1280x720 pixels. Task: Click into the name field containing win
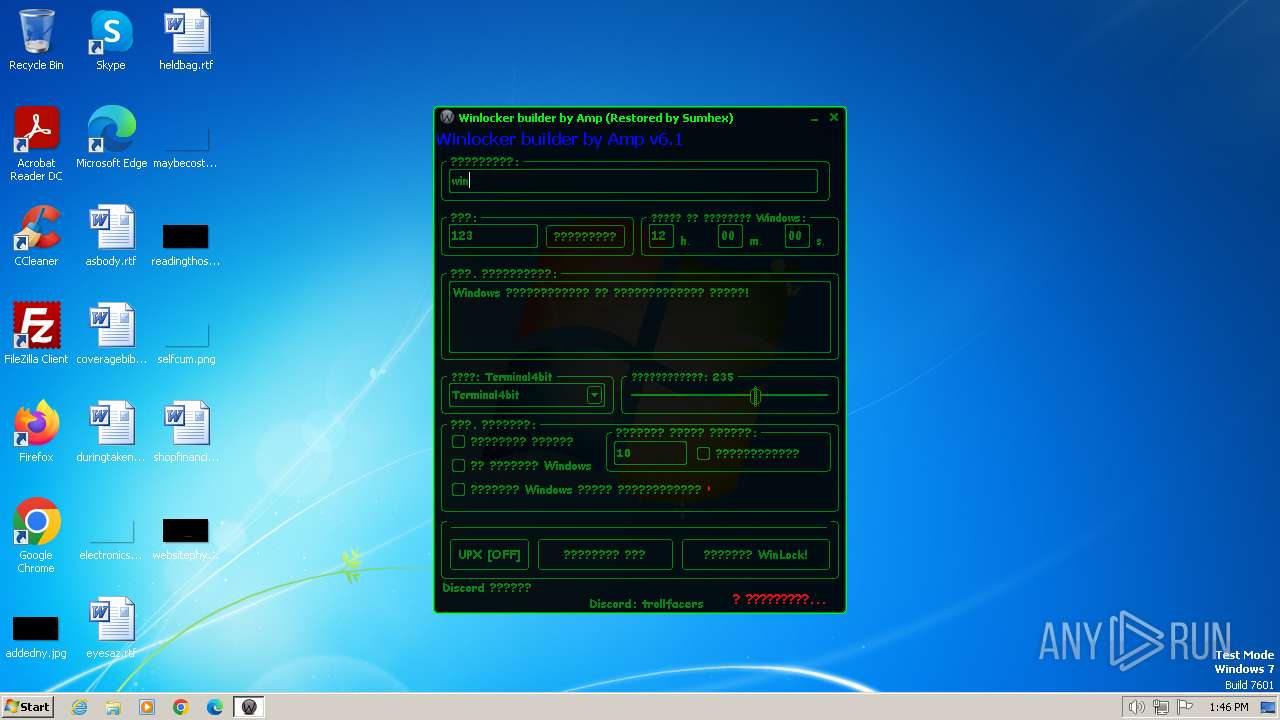[633, 181]
